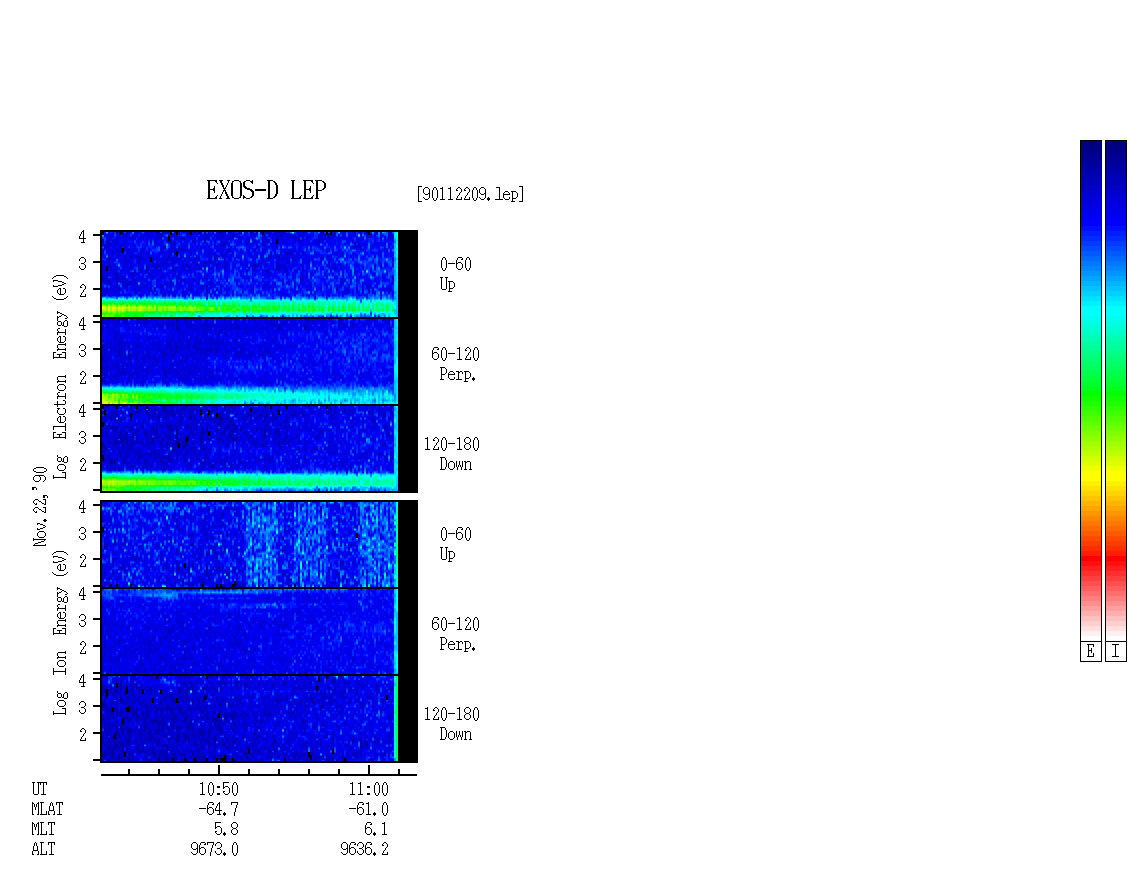Click the ALT row label
Screen dimensions: 1130x875
coord(43,850)
